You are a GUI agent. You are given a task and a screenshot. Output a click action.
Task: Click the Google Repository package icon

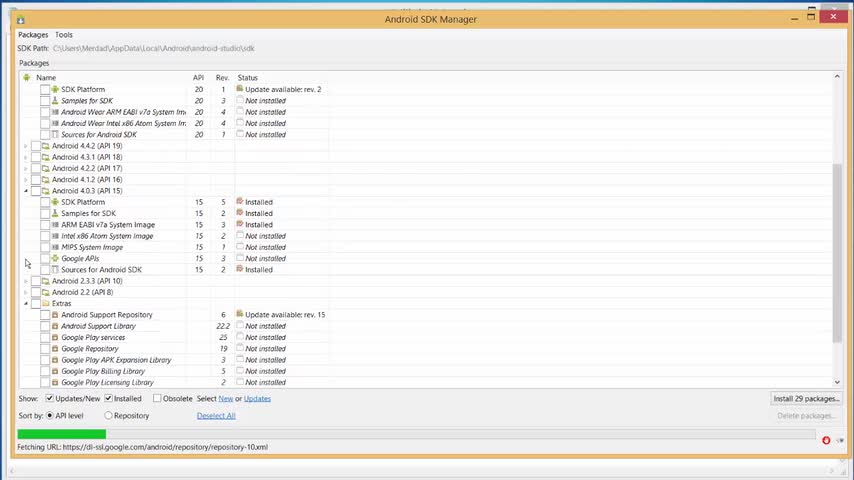click(55, 349)
